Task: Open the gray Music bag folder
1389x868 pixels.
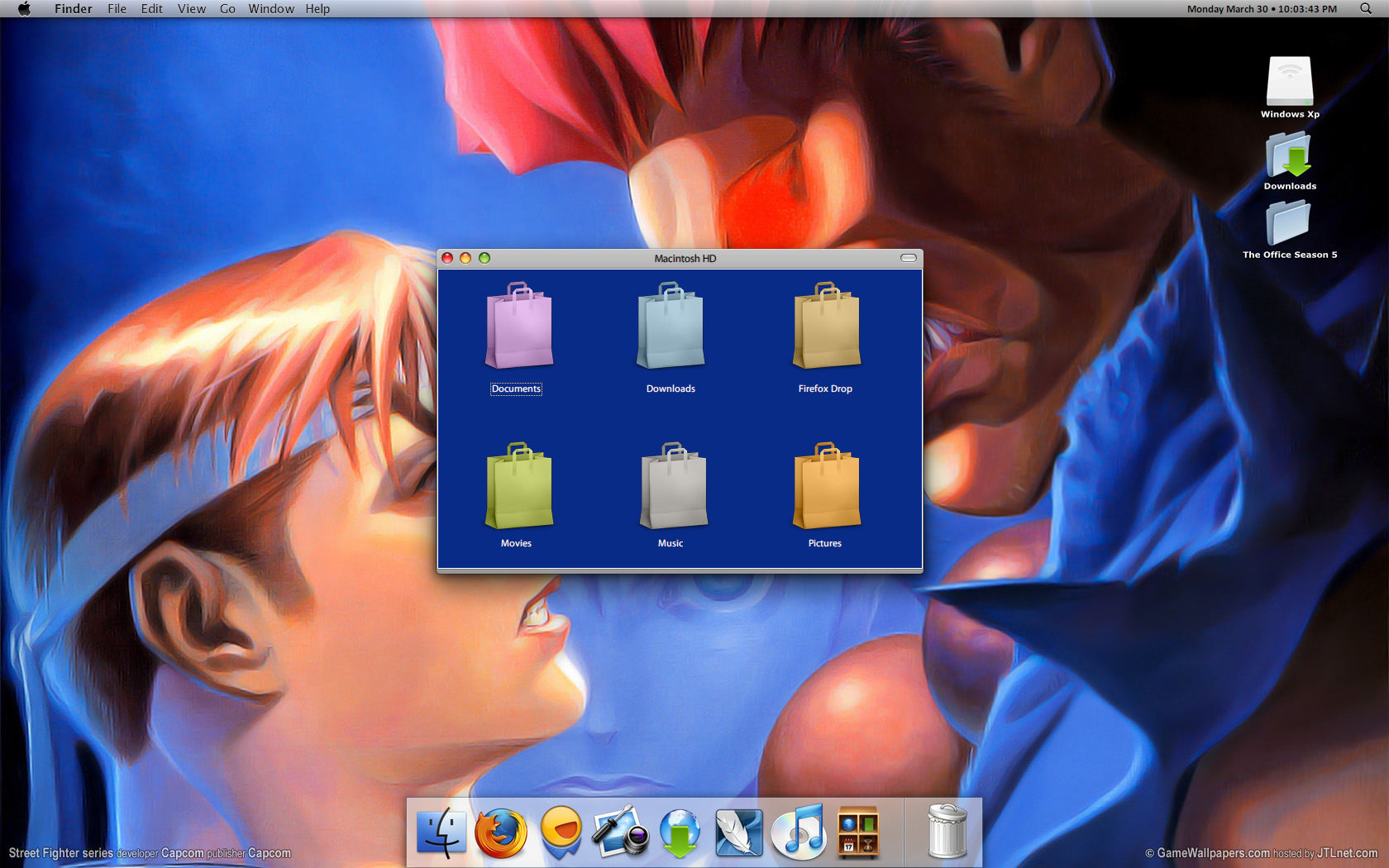Action: tap(673, 486)
